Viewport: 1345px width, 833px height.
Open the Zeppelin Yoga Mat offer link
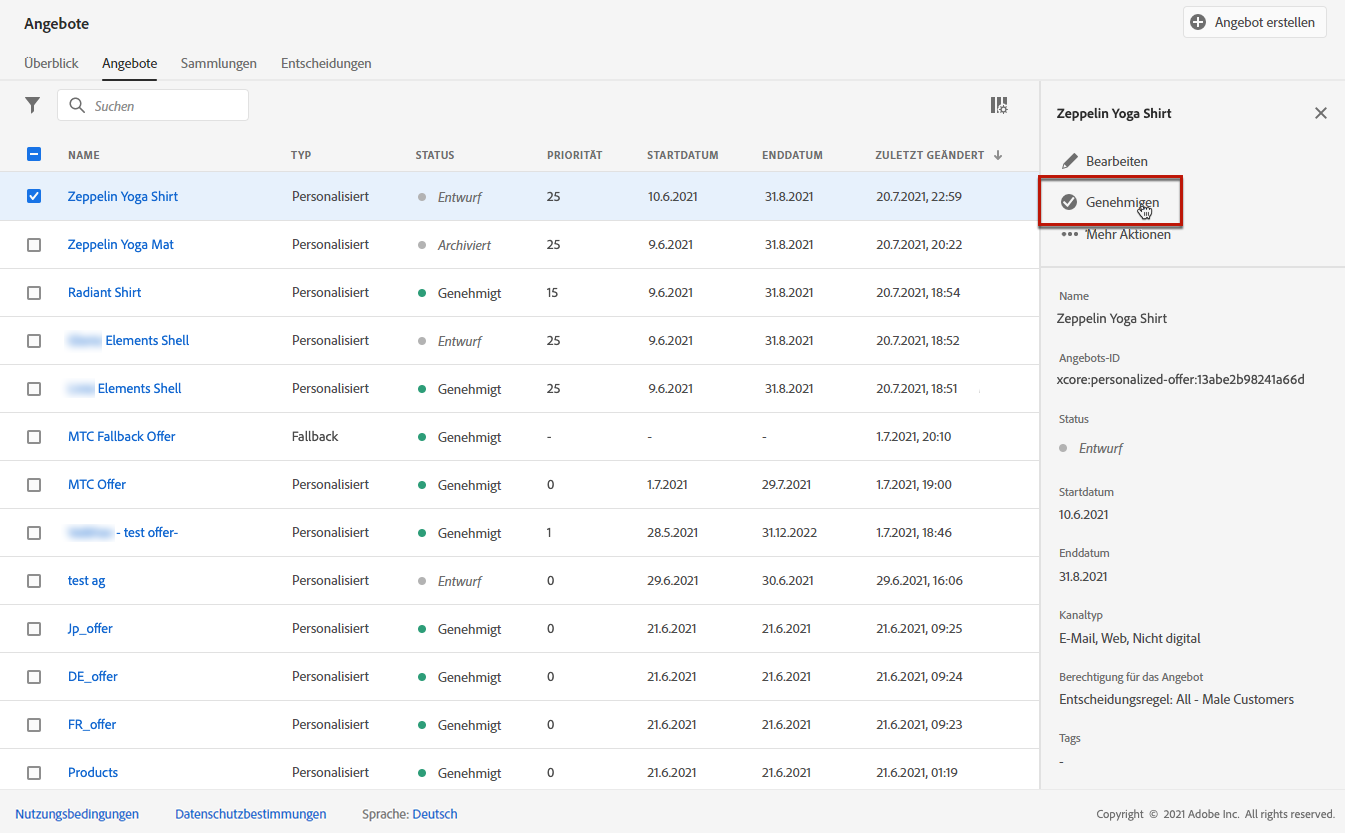[120, 244]
